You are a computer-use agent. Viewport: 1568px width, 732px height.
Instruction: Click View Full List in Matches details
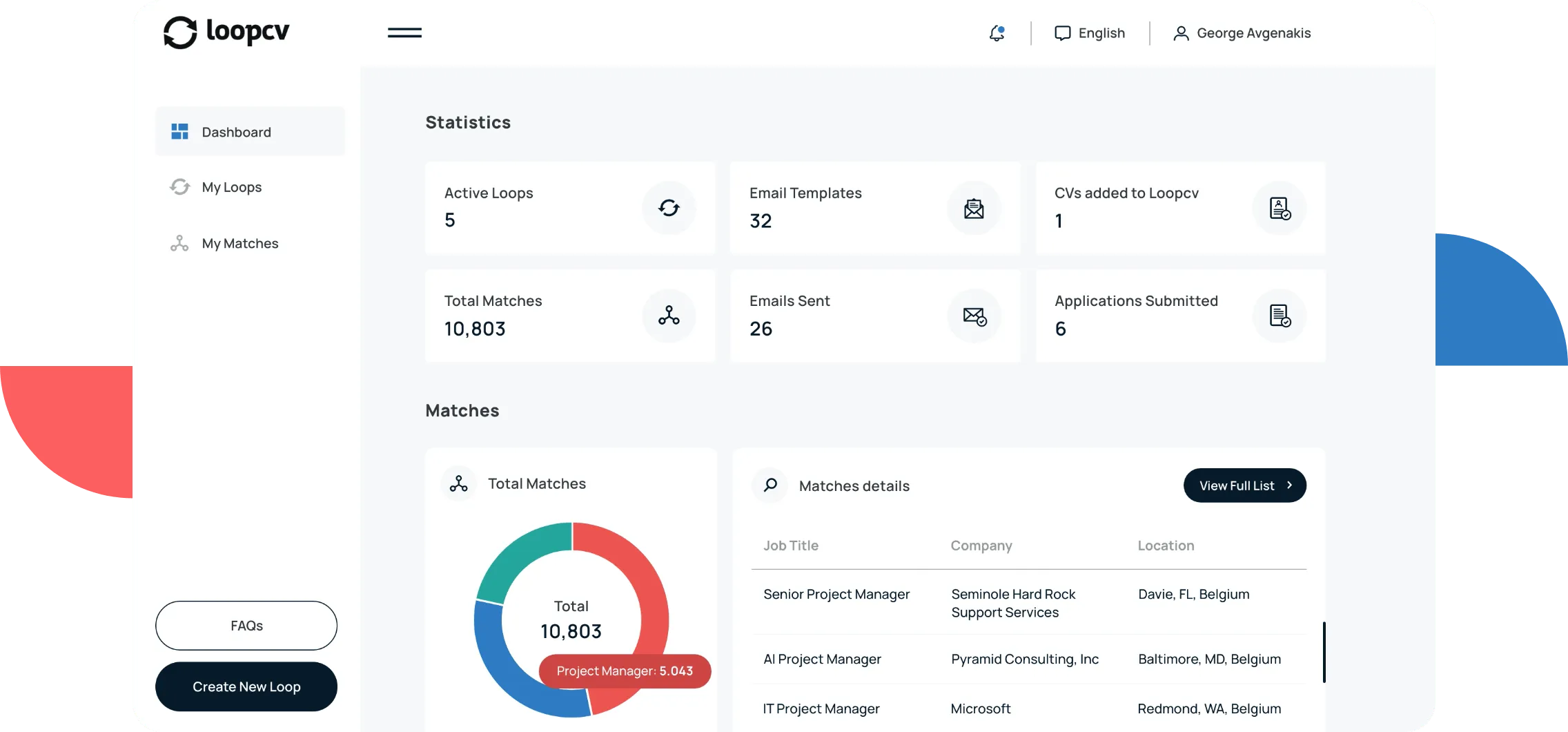click(x=1244, y=485)
